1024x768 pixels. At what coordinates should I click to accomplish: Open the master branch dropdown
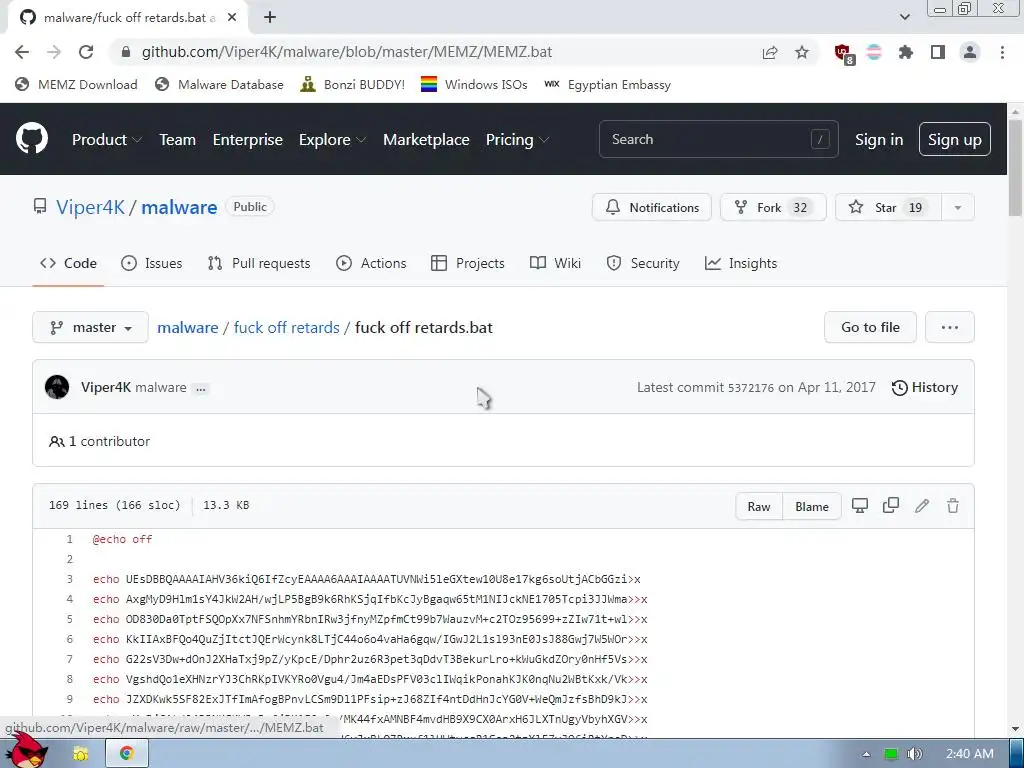90,327
